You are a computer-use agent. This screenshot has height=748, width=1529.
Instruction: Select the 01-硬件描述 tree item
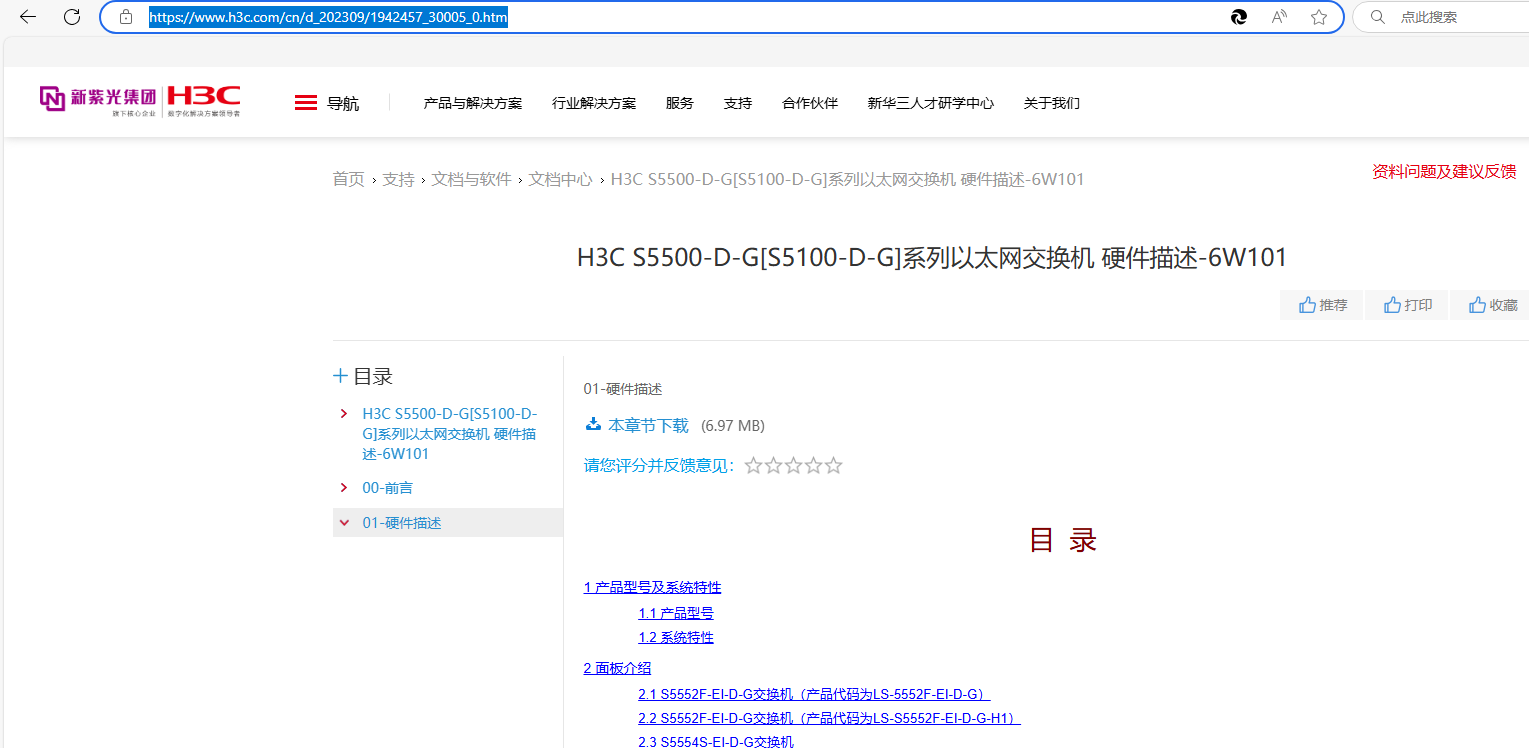coord(402,523)
